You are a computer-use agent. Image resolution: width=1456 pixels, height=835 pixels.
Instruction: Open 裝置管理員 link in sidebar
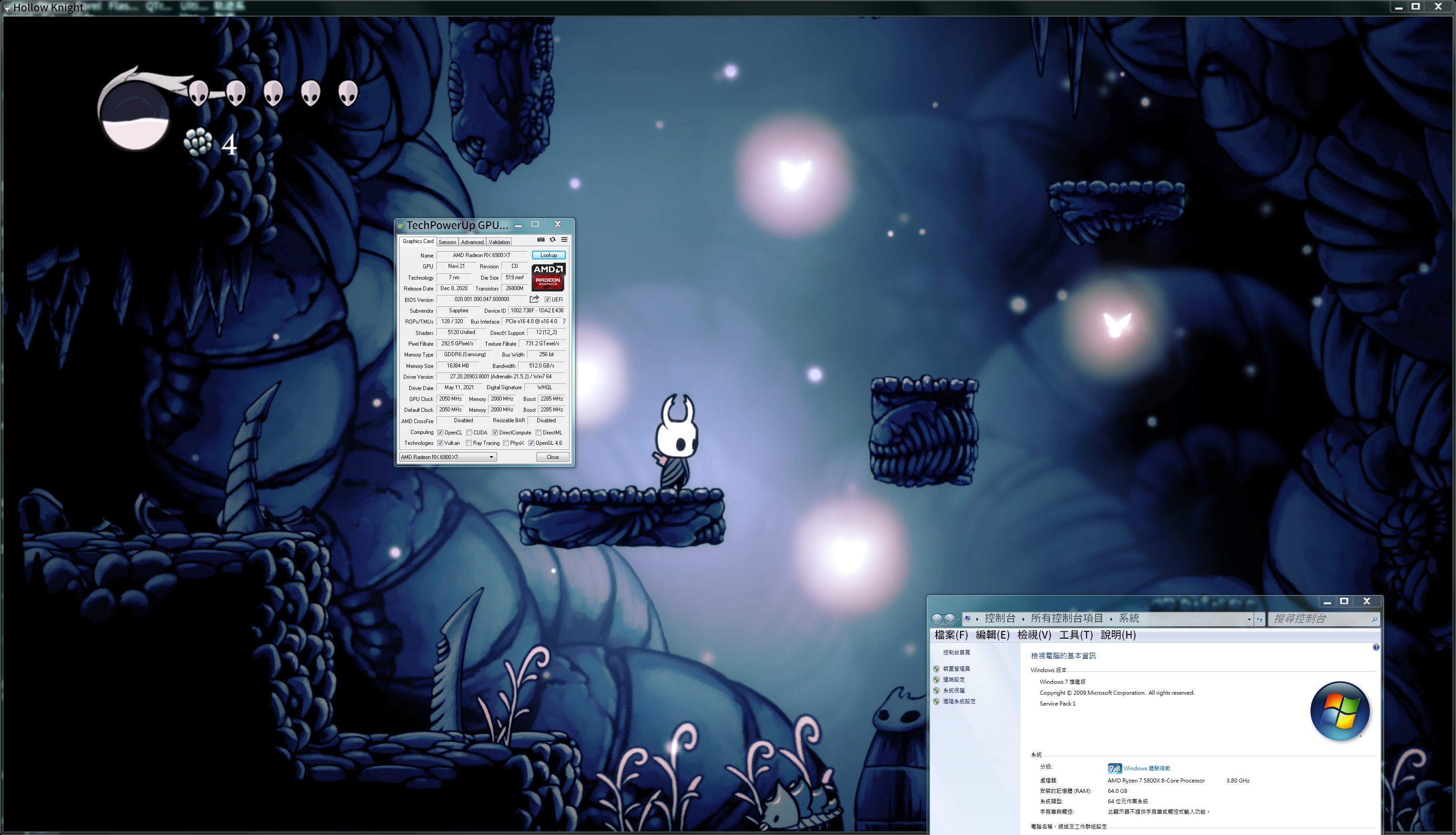coord(956,669)
